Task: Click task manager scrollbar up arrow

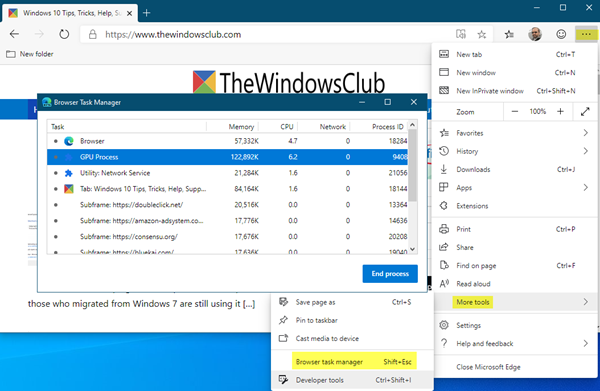Action: point(412,125)
